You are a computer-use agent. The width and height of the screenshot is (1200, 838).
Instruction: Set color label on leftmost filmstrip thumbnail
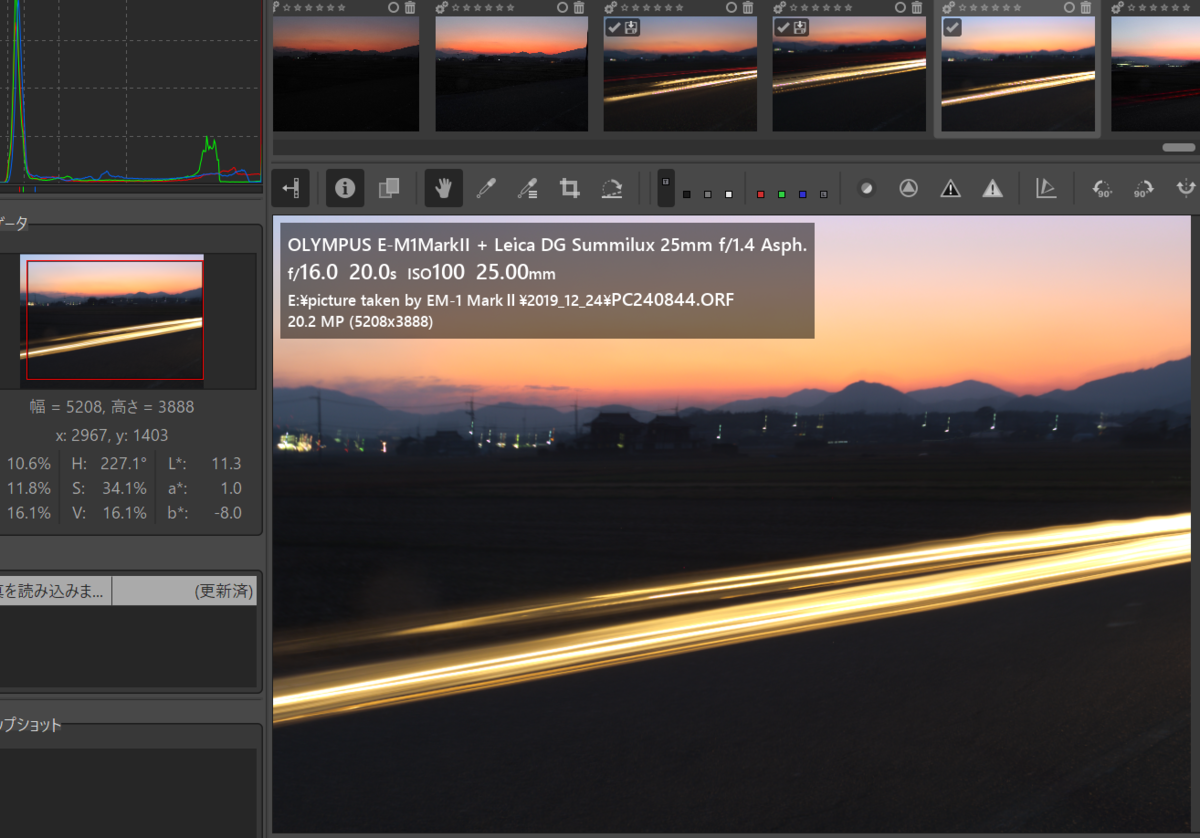click(394, 7)
